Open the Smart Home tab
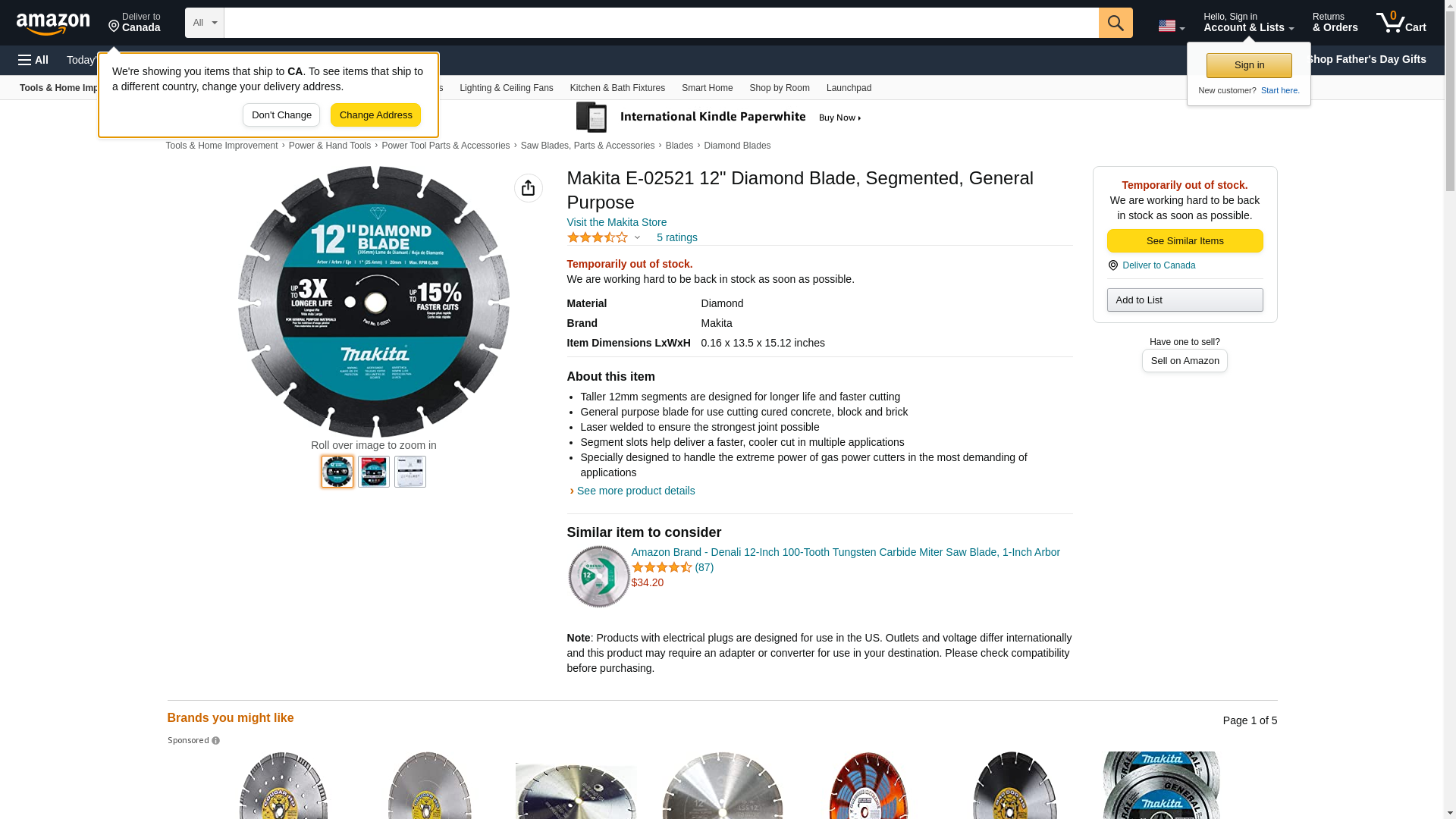 [707, 88]
